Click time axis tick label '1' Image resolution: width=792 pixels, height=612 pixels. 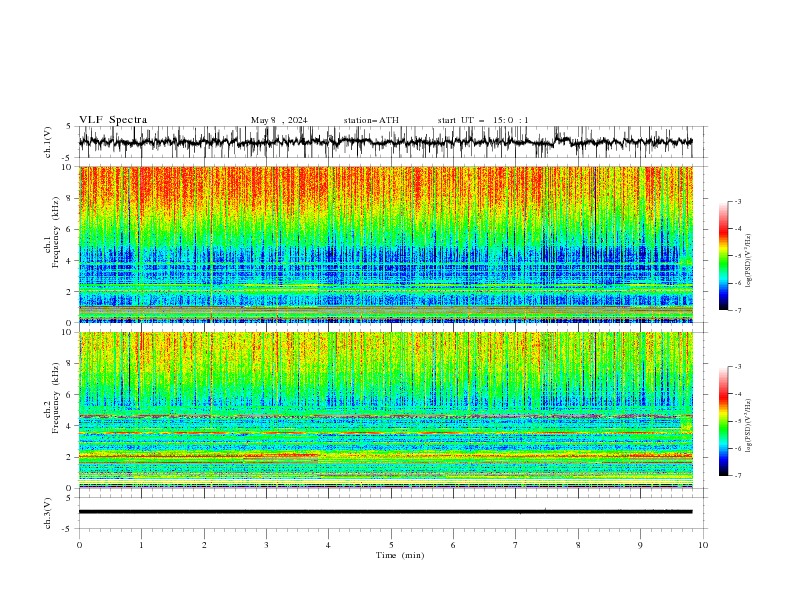[x=142, y=545]
